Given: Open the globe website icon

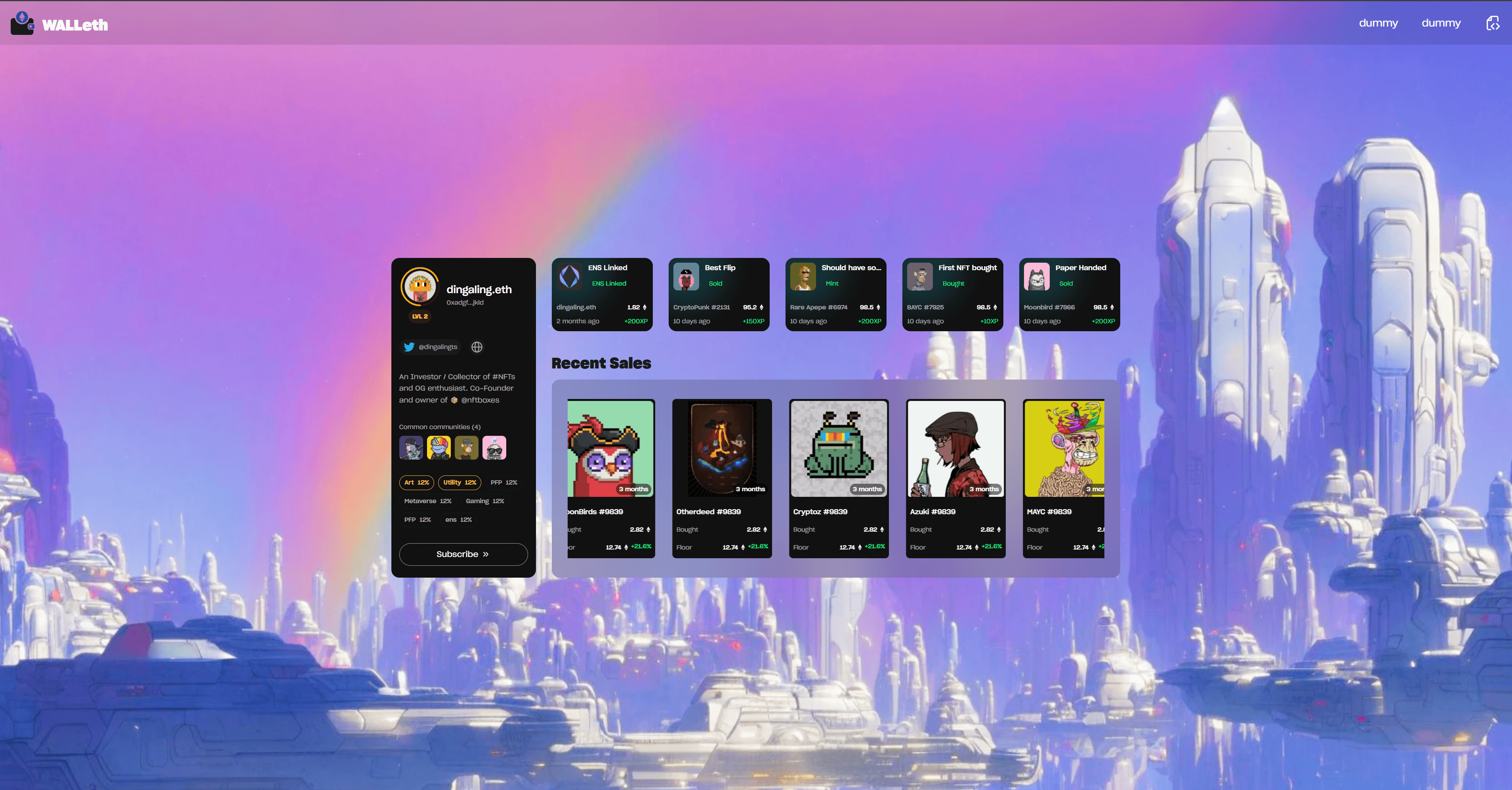Looking at the screenshot, I should click(477, 347).
